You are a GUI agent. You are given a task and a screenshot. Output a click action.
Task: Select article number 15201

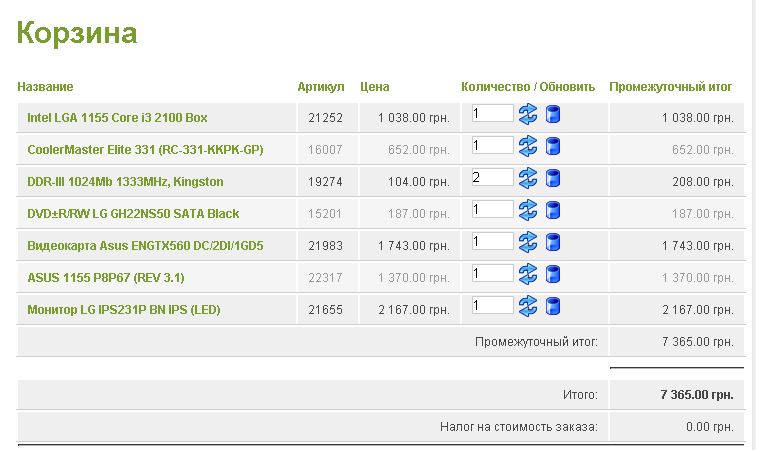(325, 214)
